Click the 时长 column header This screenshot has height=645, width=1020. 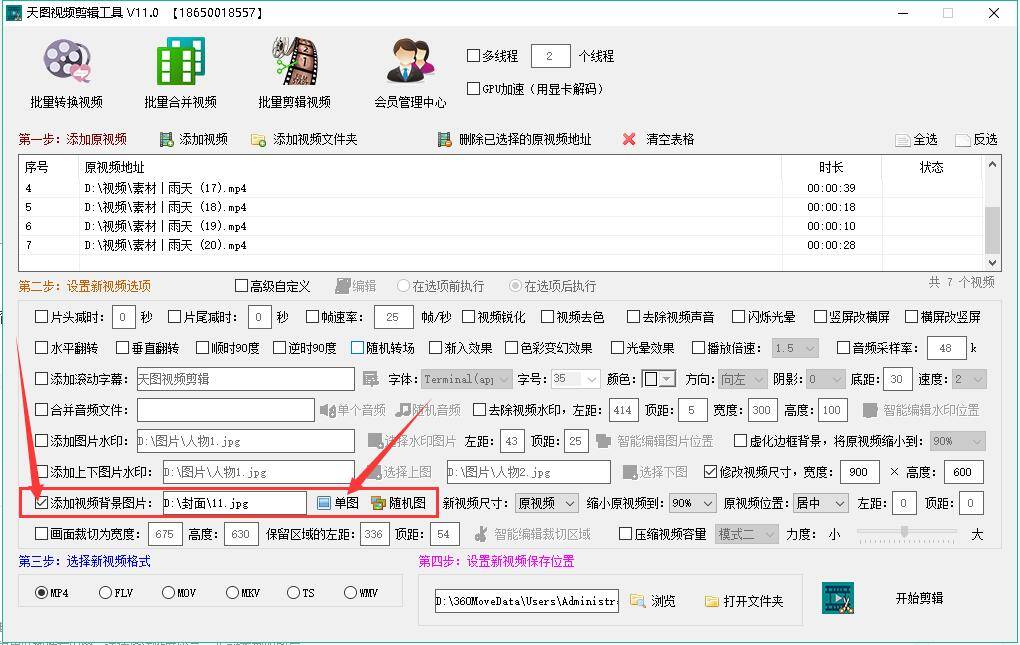pos(831,168)
